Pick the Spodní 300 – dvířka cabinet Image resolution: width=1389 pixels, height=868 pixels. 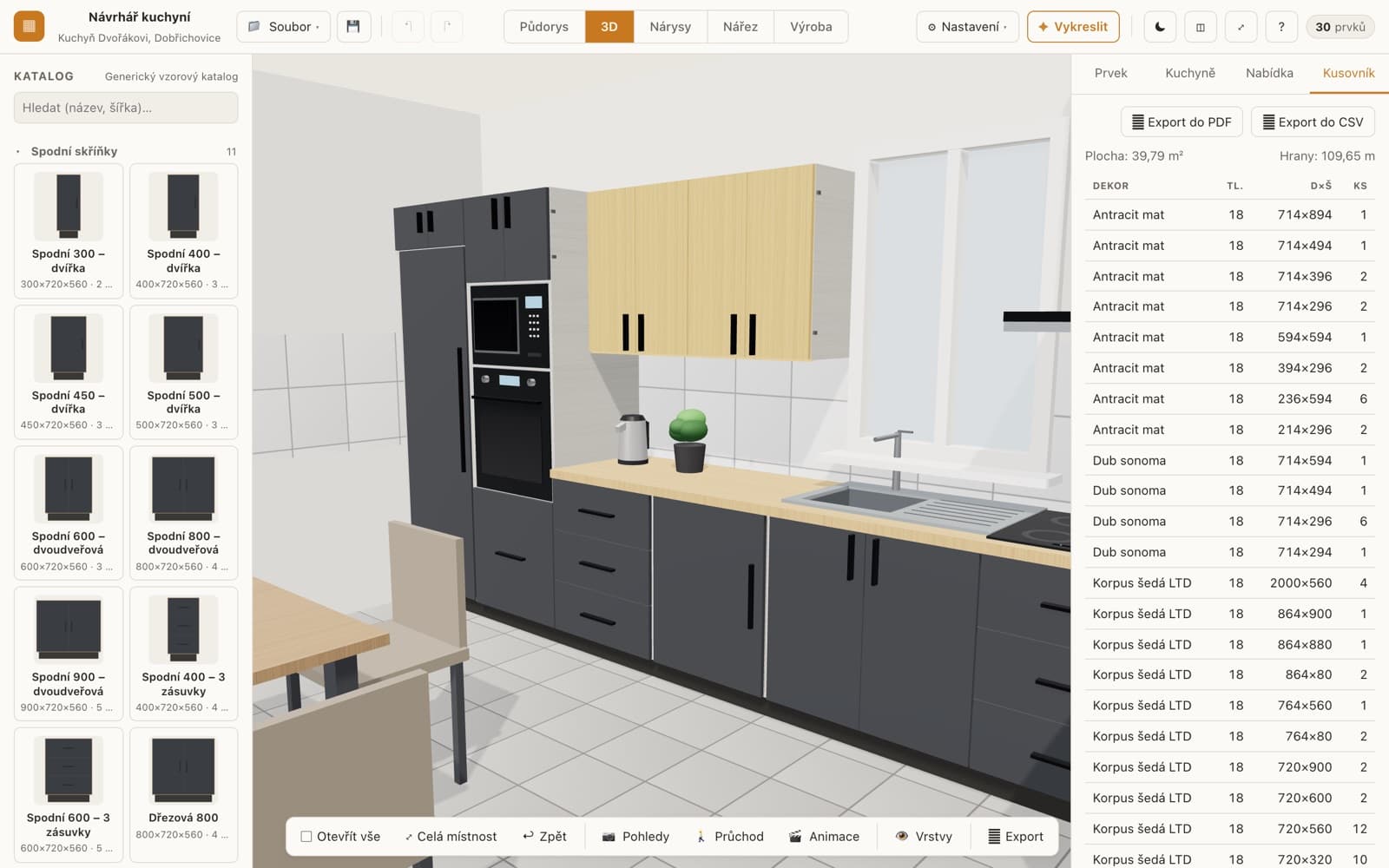point(69,231)
